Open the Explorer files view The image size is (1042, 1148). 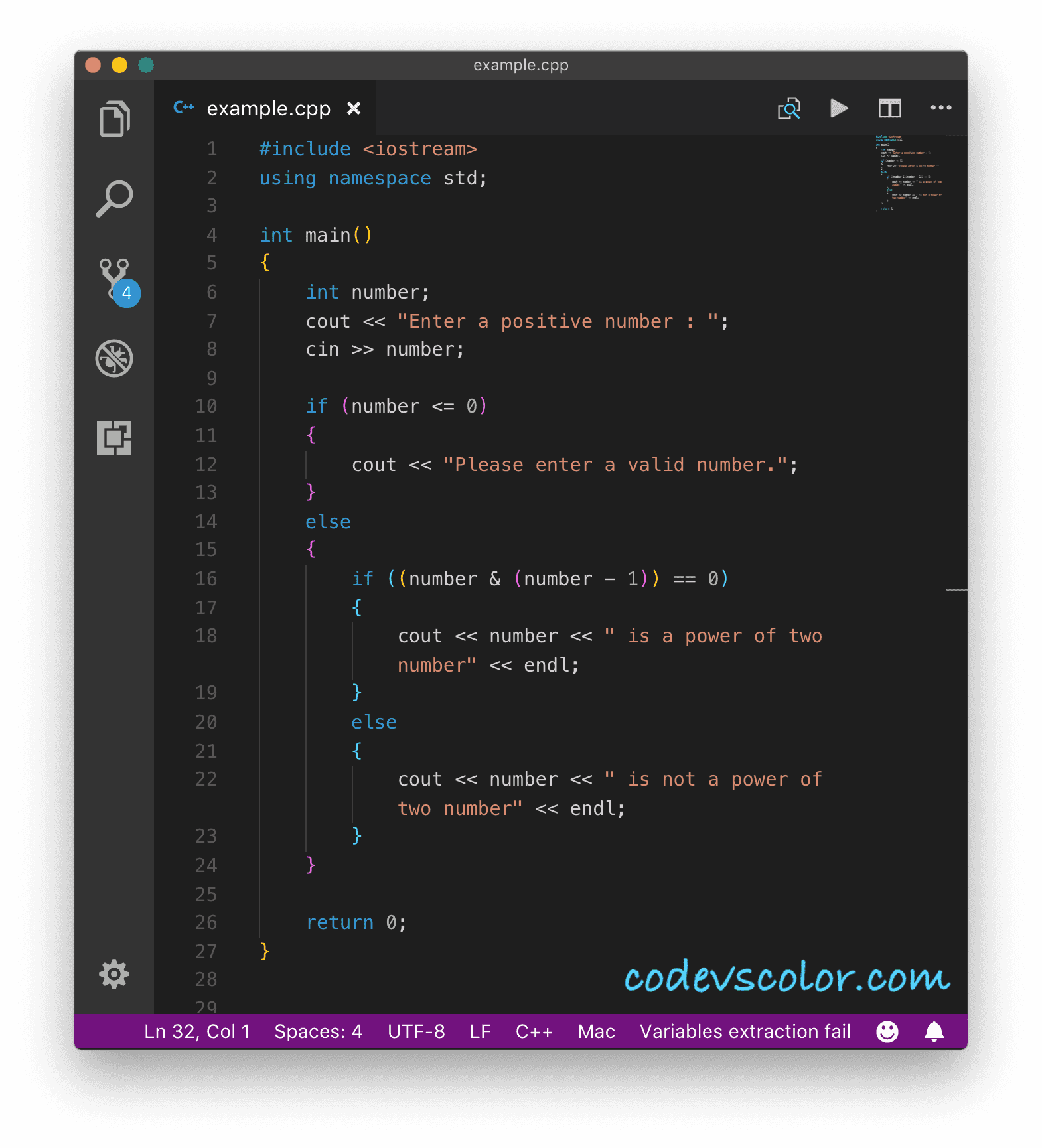[x=114, y=119]
